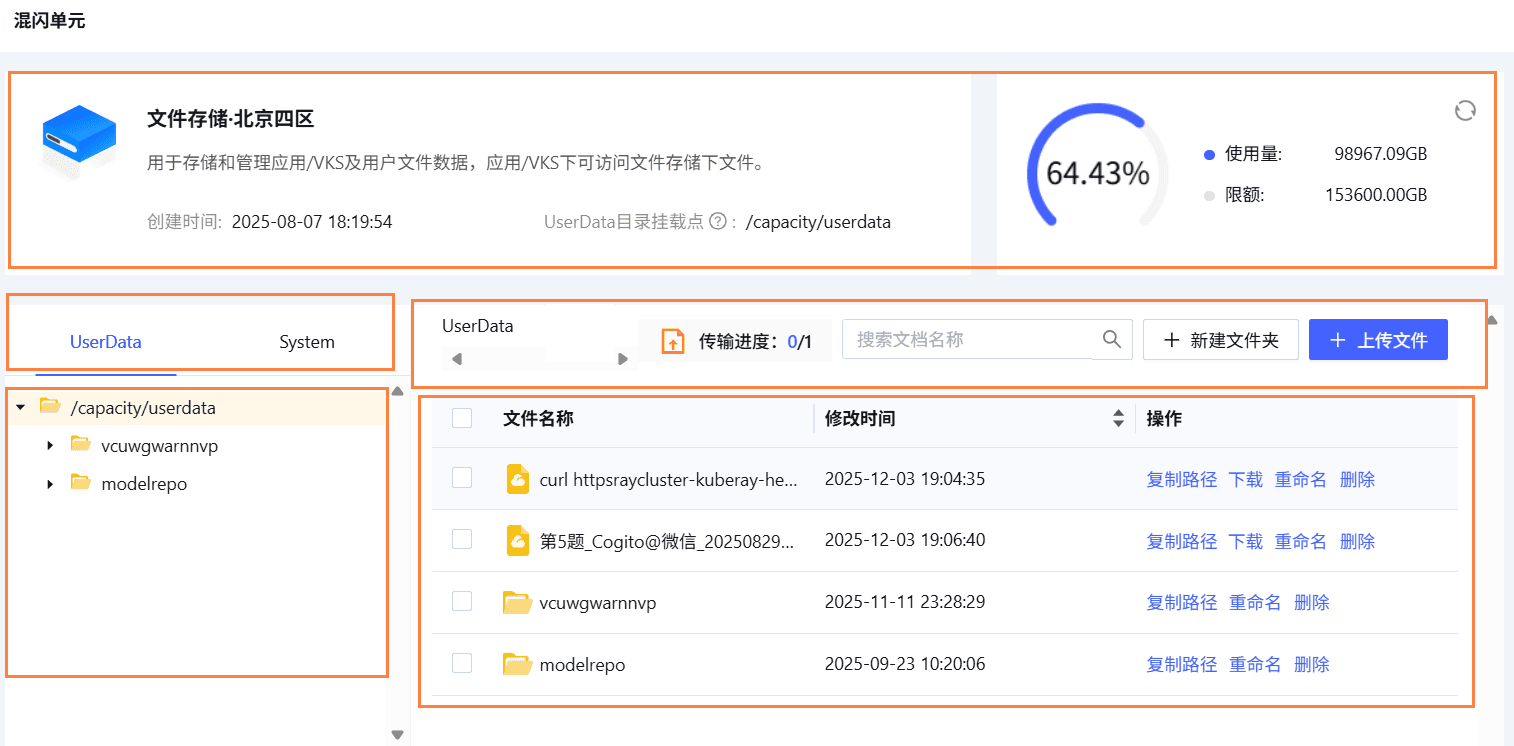
Task: Delete the vcuwgwarnnvp folder
Action: click(x=1312, y=603)
